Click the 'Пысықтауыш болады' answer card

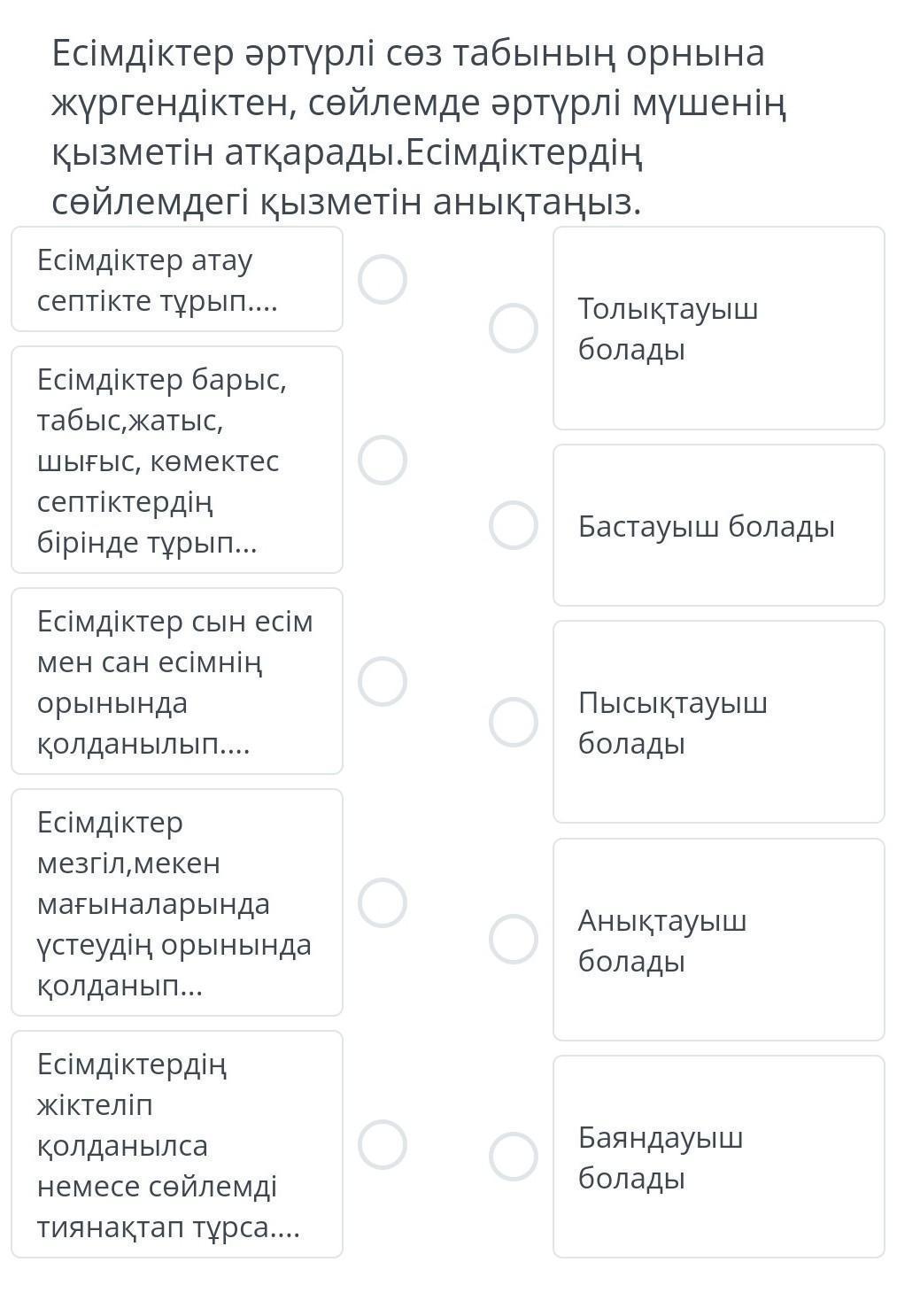[x=718, y=722]
